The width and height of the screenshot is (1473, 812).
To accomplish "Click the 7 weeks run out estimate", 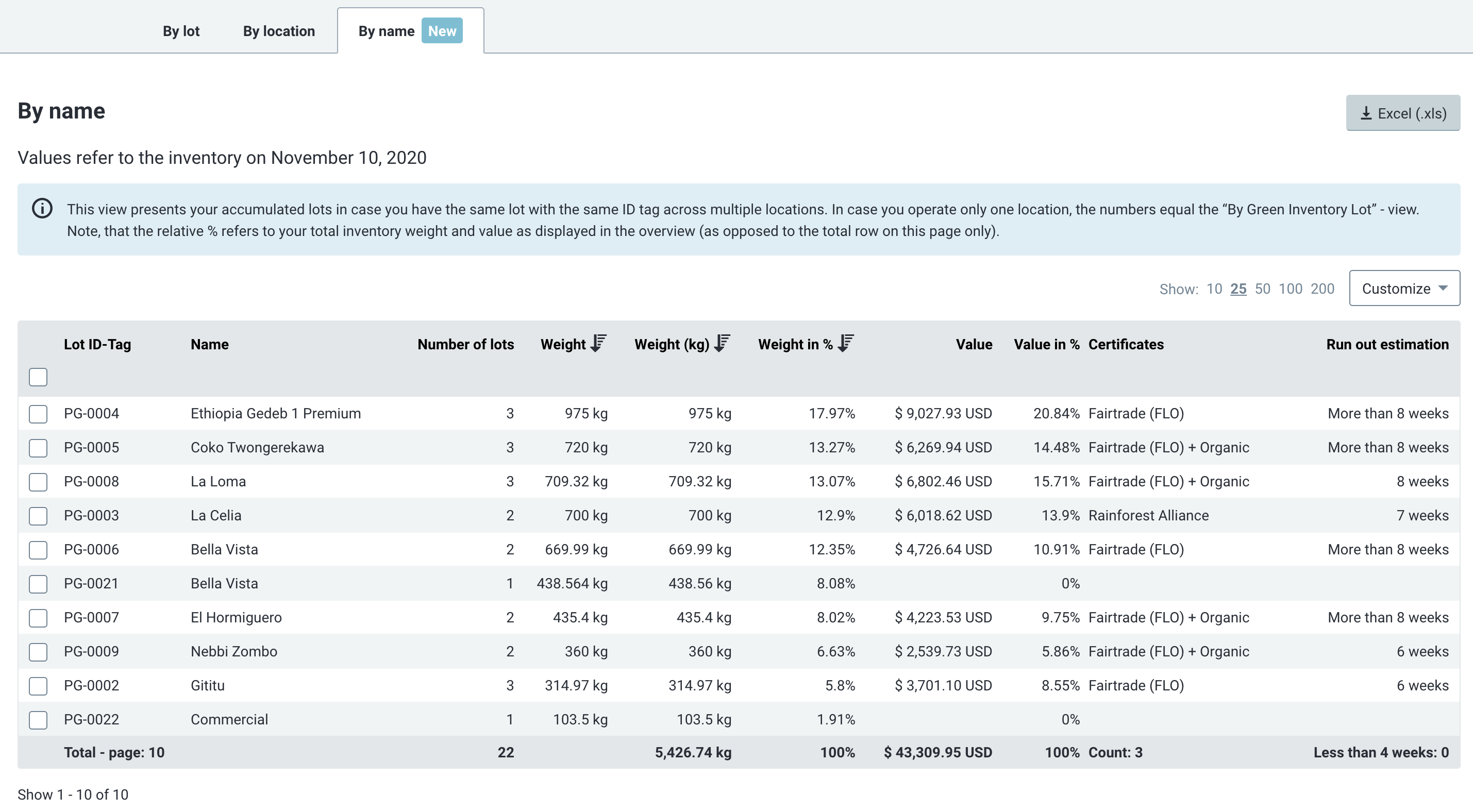I will pos(1422,515).
